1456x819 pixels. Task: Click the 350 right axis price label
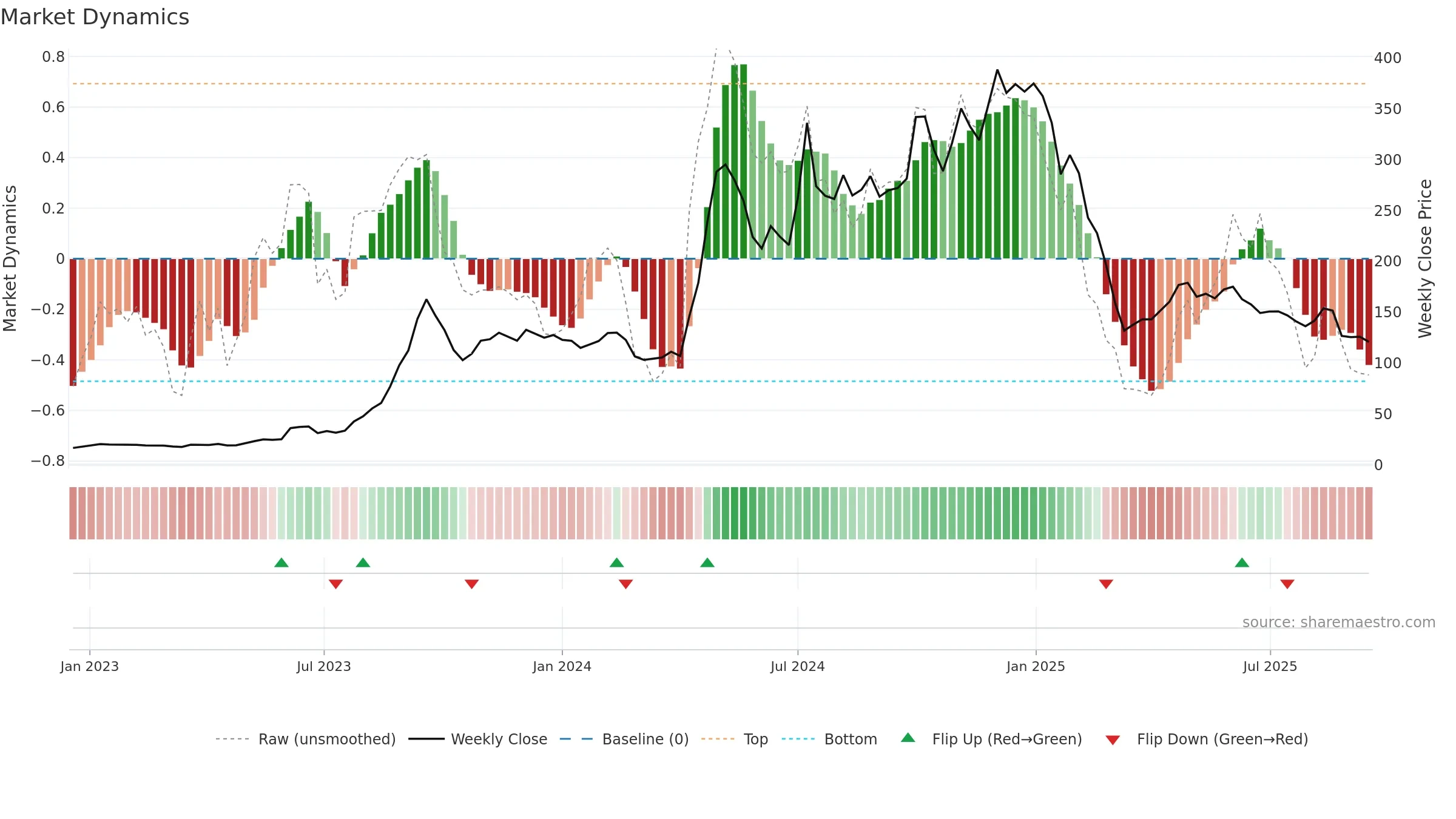click(1388, 109)
